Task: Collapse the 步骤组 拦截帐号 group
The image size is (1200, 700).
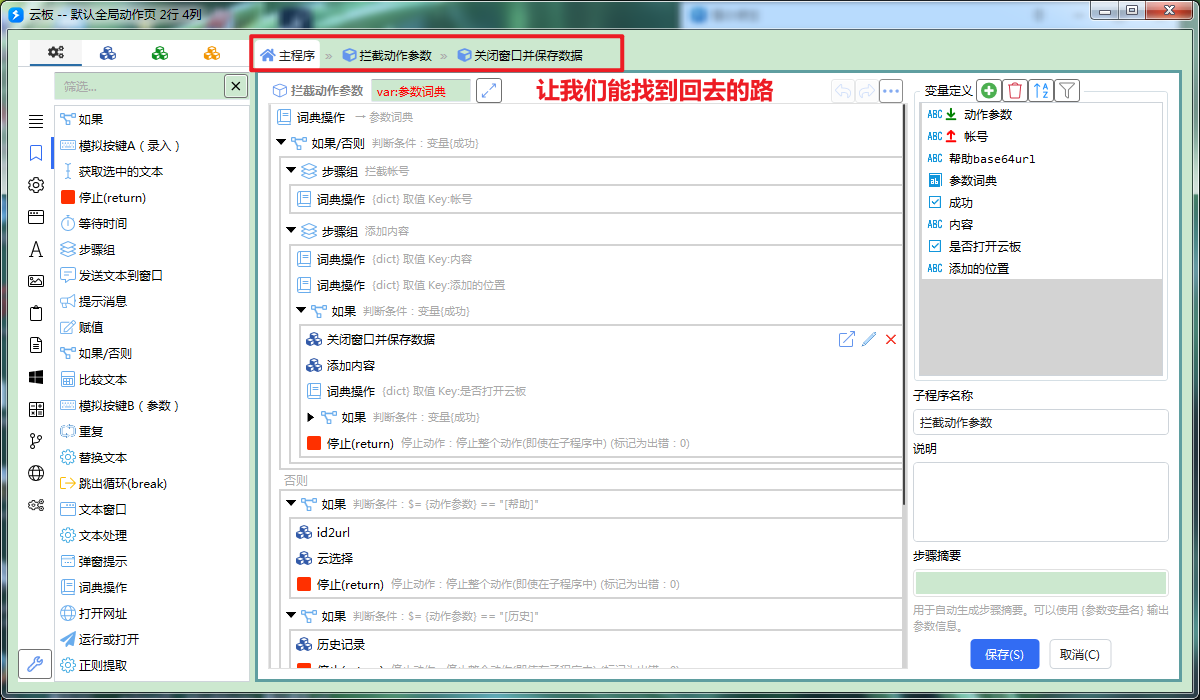Action: 292,172
